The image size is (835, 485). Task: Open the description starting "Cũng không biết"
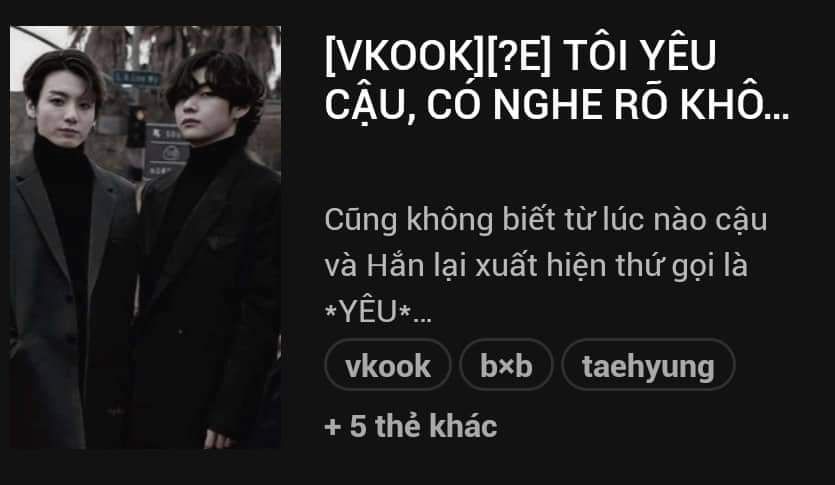point(546,265)
